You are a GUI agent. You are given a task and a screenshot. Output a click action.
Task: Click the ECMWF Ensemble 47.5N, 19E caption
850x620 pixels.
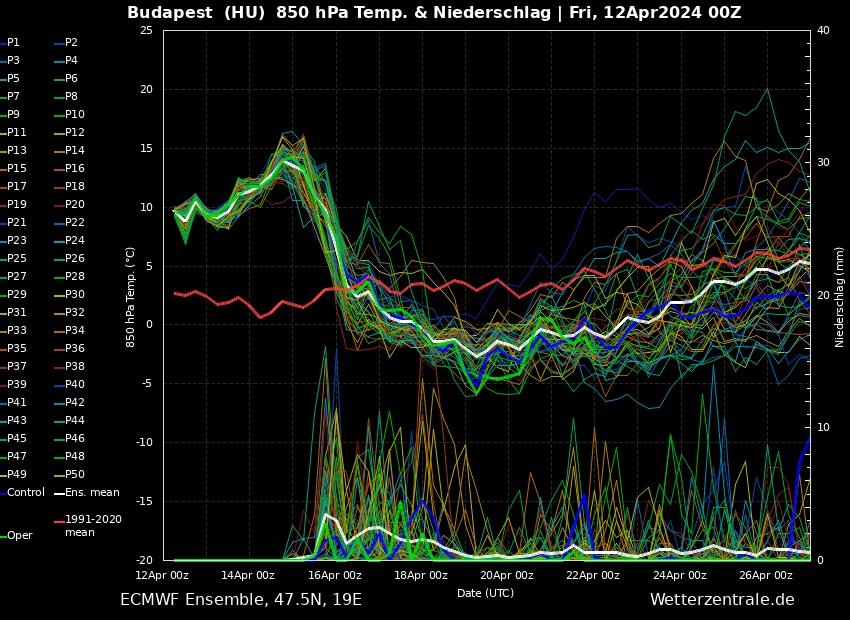pos(240,600)
